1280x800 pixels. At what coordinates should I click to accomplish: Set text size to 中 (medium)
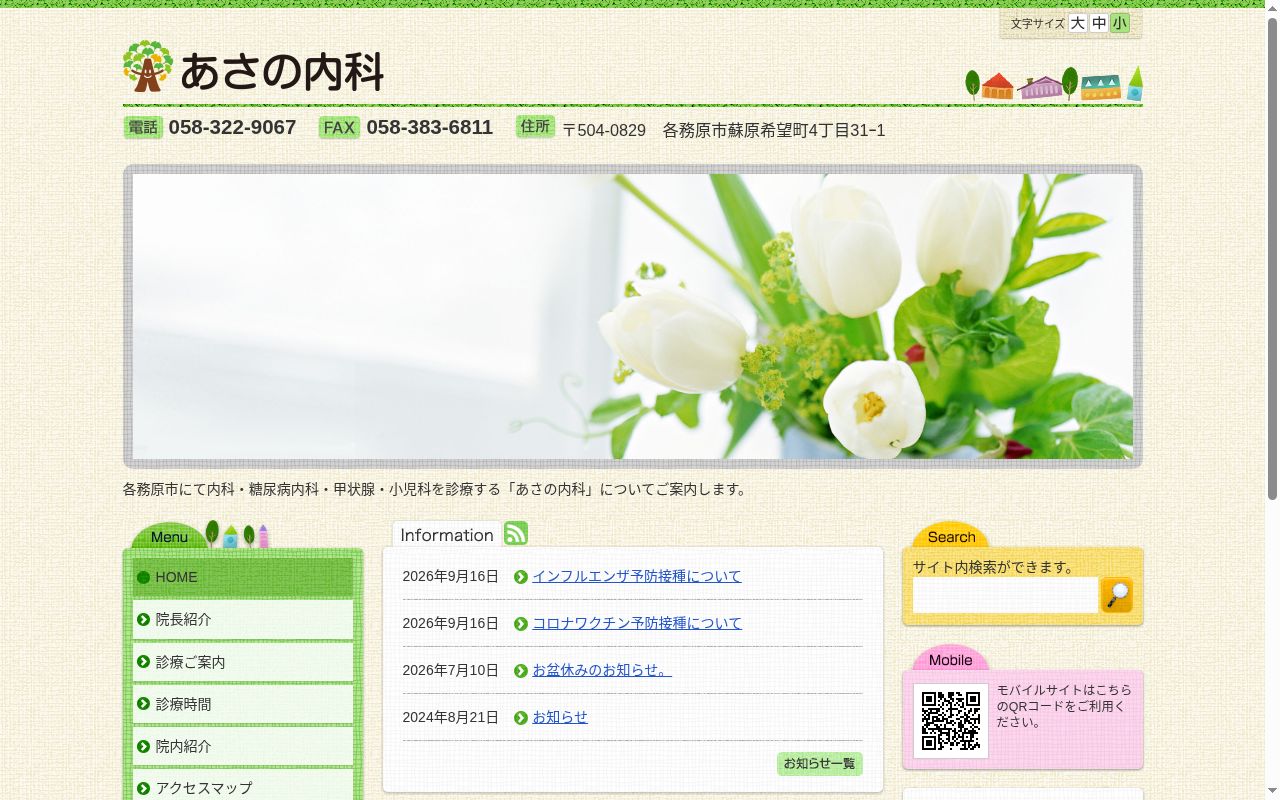pos(1099,23)
